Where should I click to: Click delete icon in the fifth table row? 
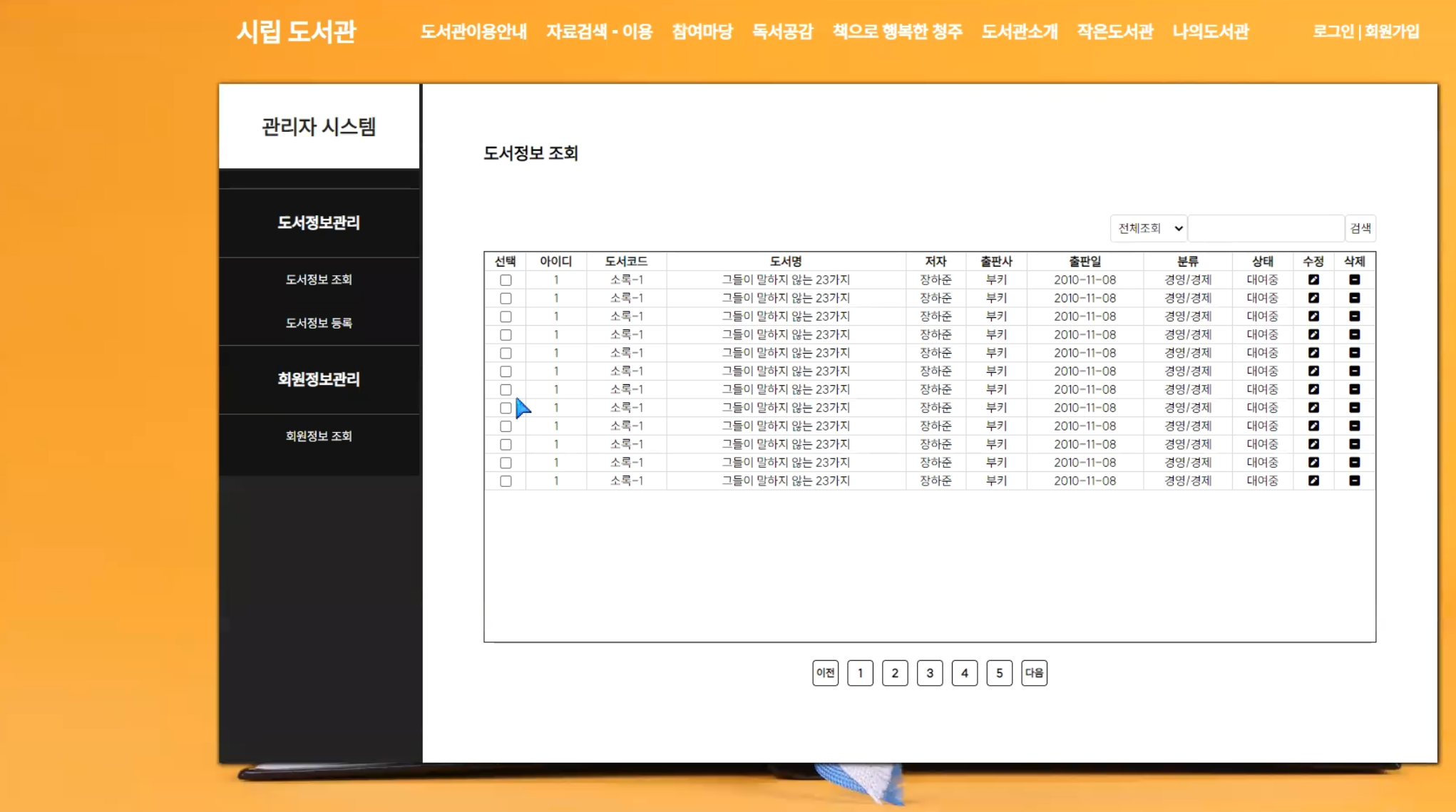1354,353
